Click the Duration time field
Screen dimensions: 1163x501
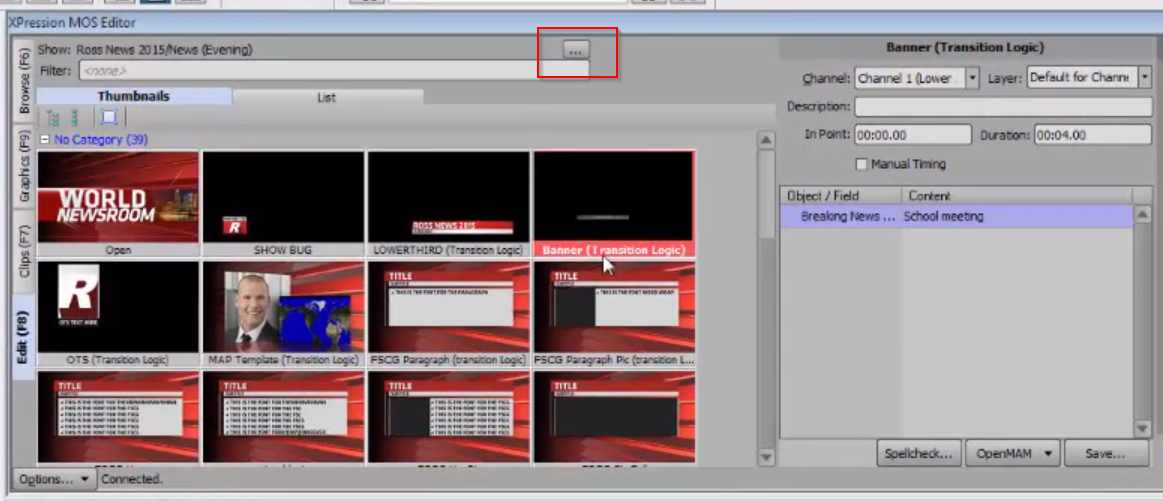pyautogui.click(x=1093, y=135)
